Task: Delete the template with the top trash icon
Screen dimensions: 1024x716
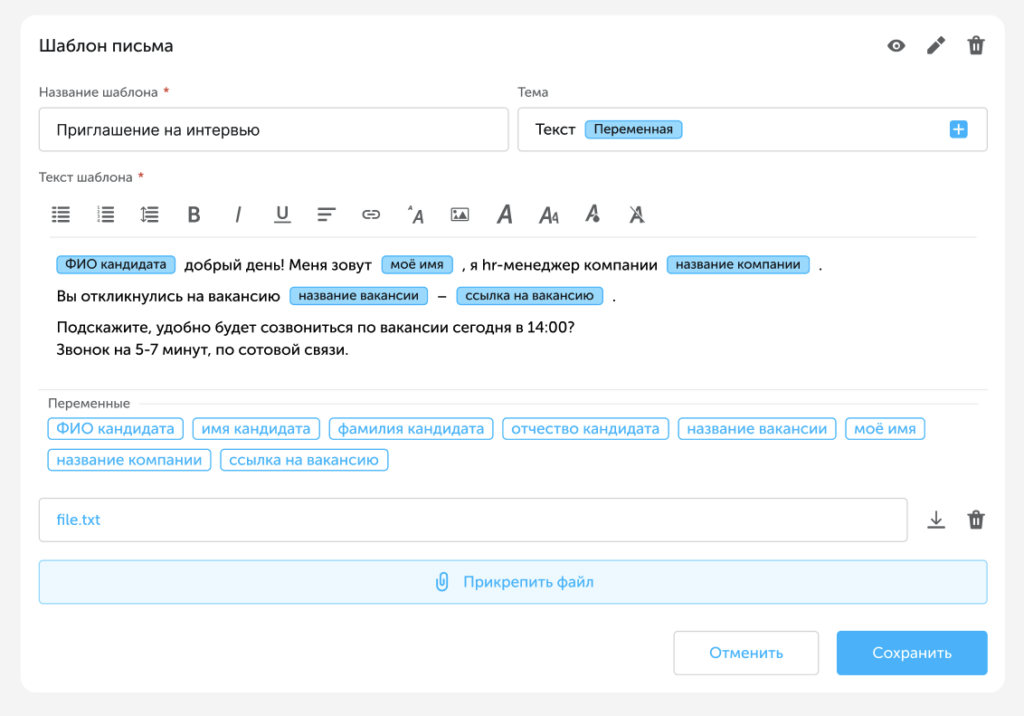Action: click(x=976, y=46)
